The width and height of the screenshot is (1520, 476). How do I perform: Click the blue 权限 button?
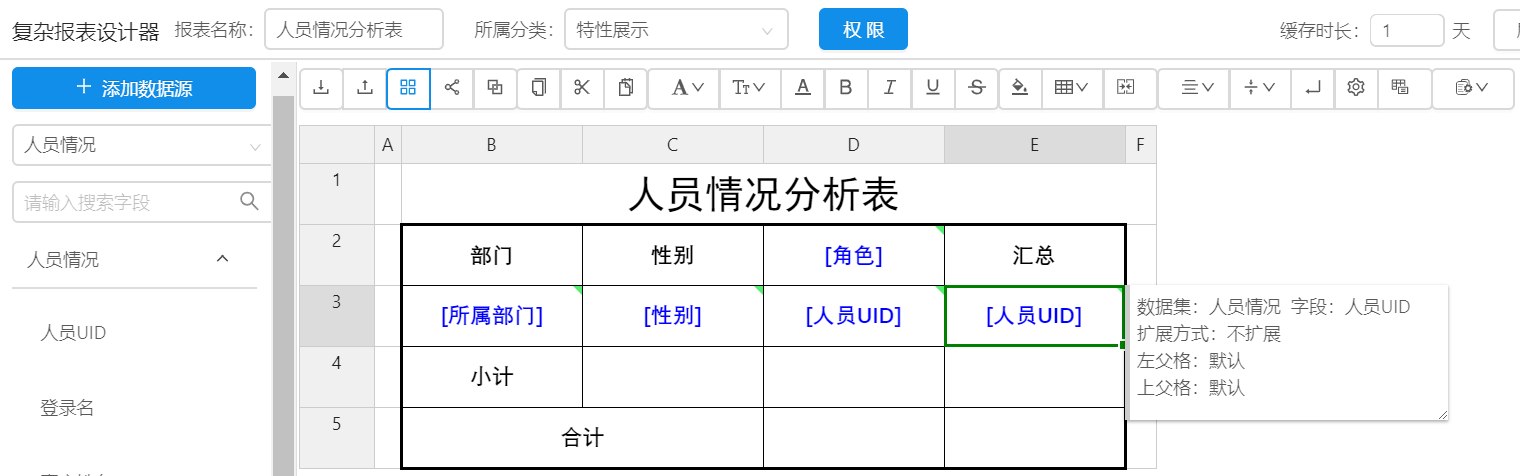863,30
